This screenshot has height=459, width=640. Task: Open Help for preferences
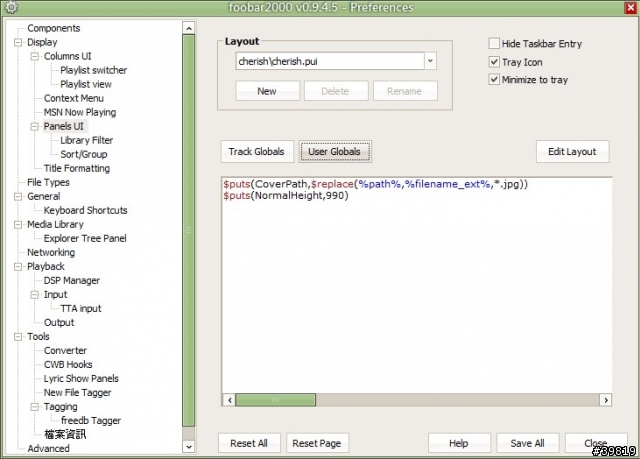click(459, 443)
